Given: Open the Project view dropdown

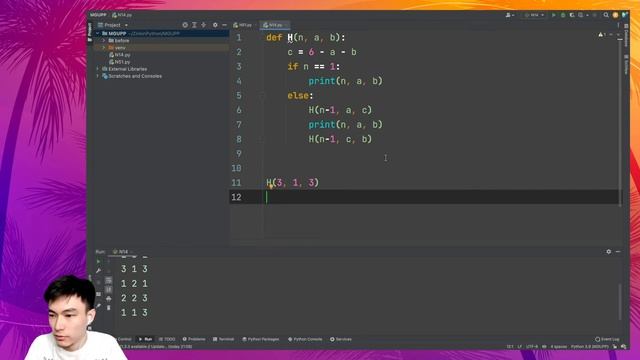Looking at the screenshot, I should pos(113,25).
